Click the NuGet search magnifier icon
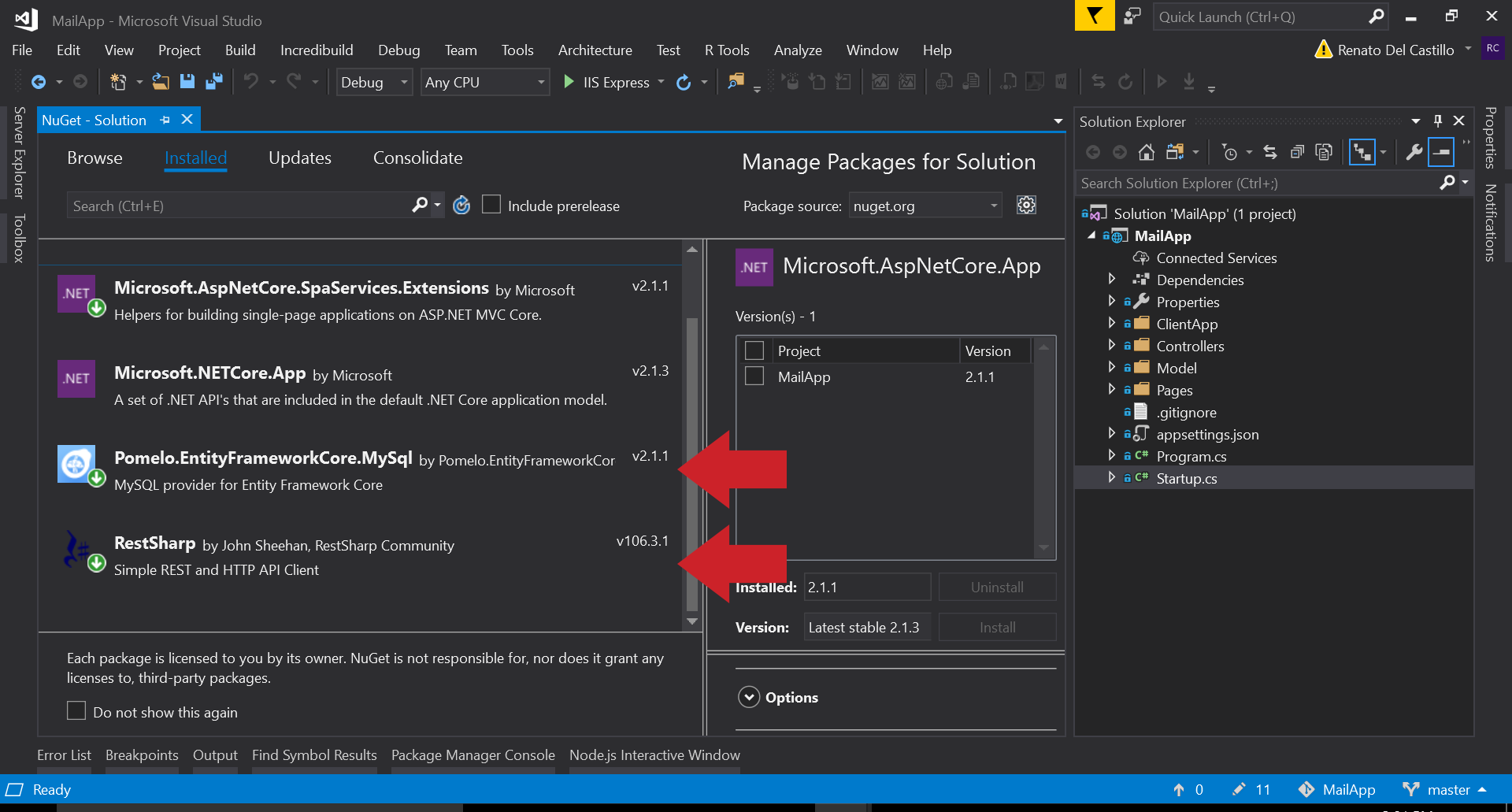 click(421, 205)
